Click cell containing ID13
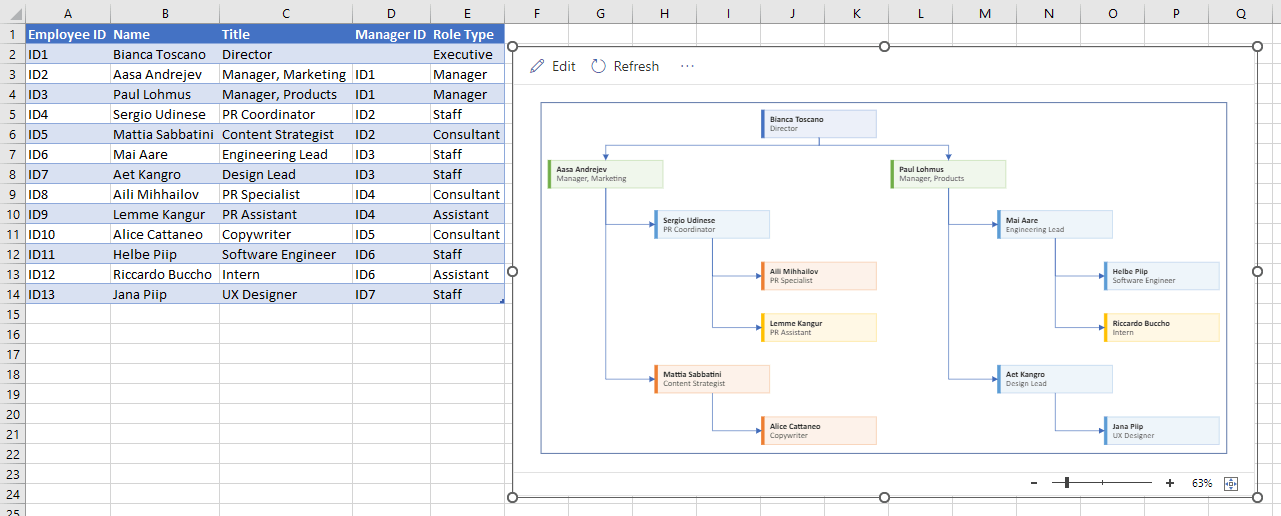The image size is (1281, 516). (68, 294)
